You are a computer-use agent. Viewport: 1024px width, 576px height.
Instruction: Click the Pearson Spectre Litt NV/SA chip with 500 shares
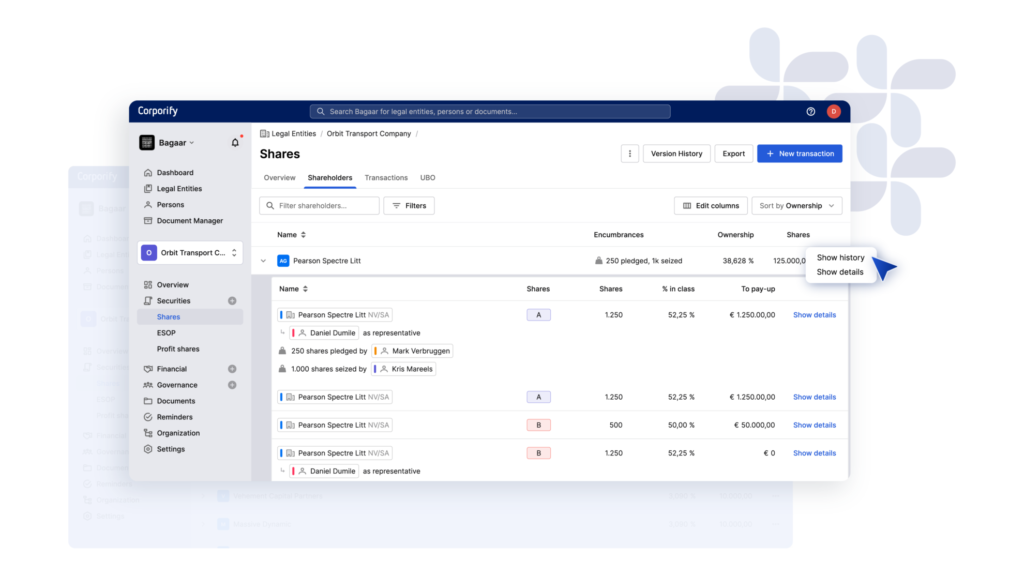click(335, 425)
